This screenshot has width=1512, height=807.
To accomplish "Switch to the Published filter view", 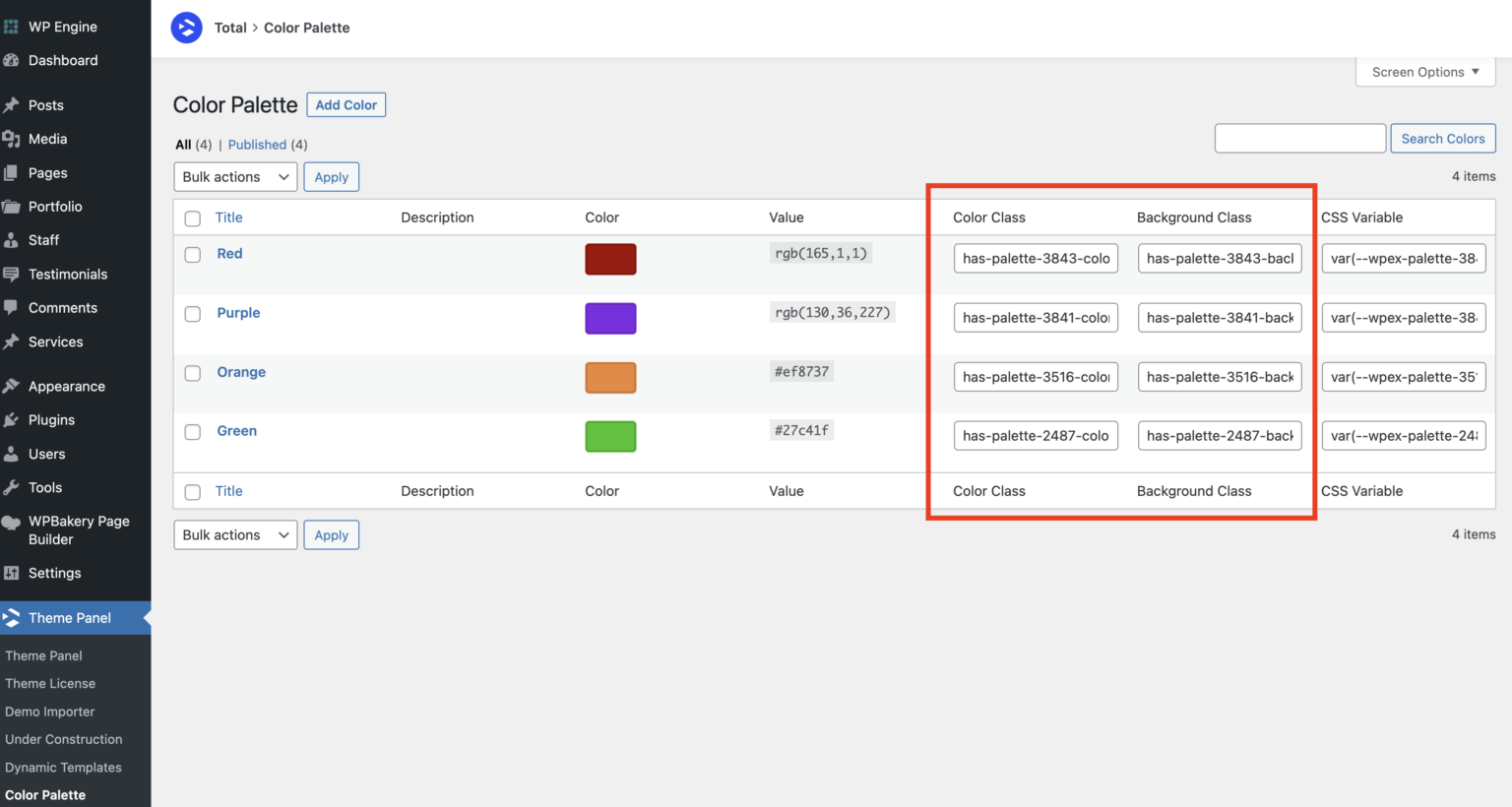I will coord(257,144).
